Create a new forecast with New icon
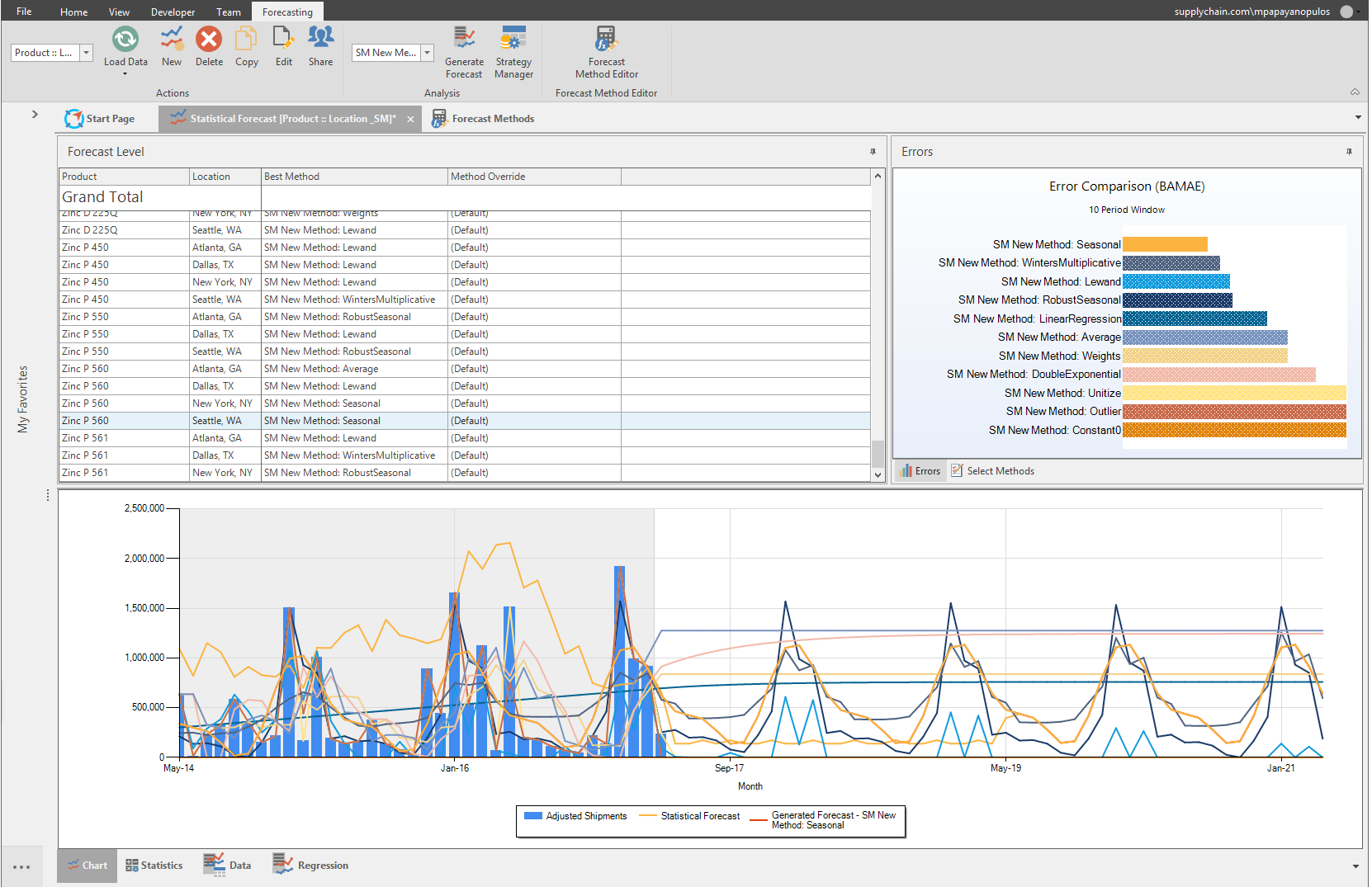Image resolution: width=1372 pixels, height=887 pixels. [x=172, y=39]
